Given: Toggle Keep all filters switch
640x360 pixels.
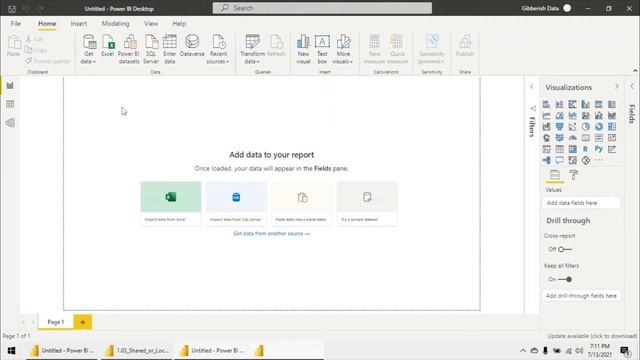Looking at the screenshot, I should (565, 279).
